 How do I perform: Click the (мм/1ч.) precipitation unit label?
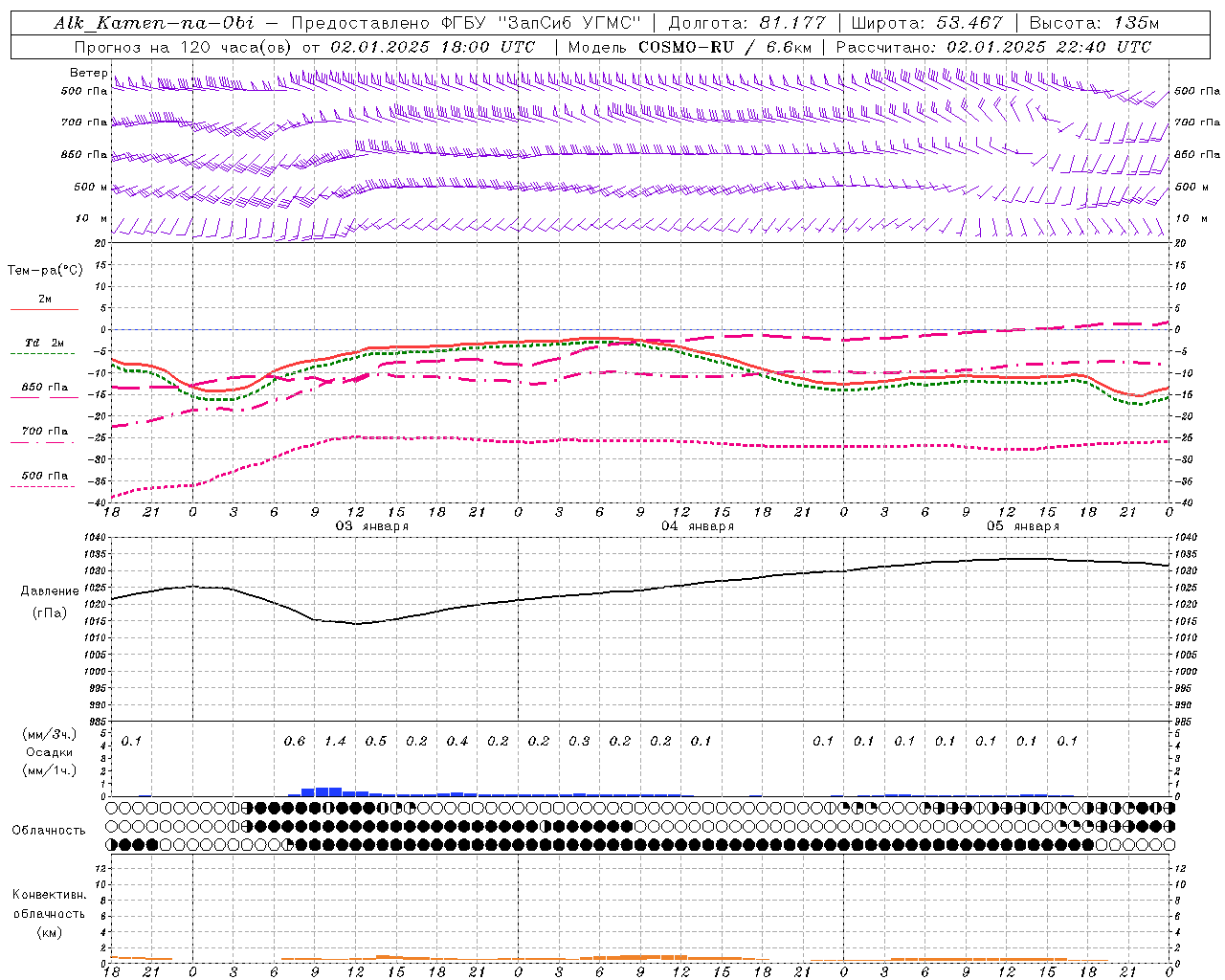50,770
